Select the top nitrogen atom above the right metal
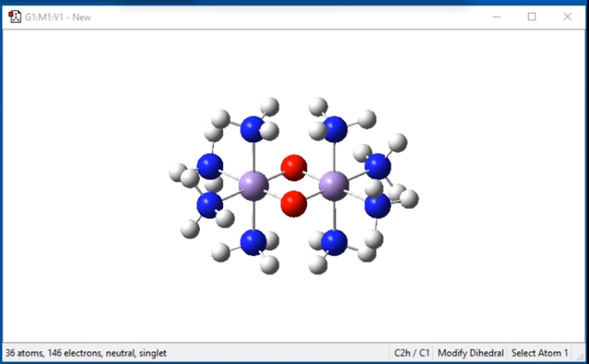The height and width of the screenshot is (364, 589). (335, 129)
